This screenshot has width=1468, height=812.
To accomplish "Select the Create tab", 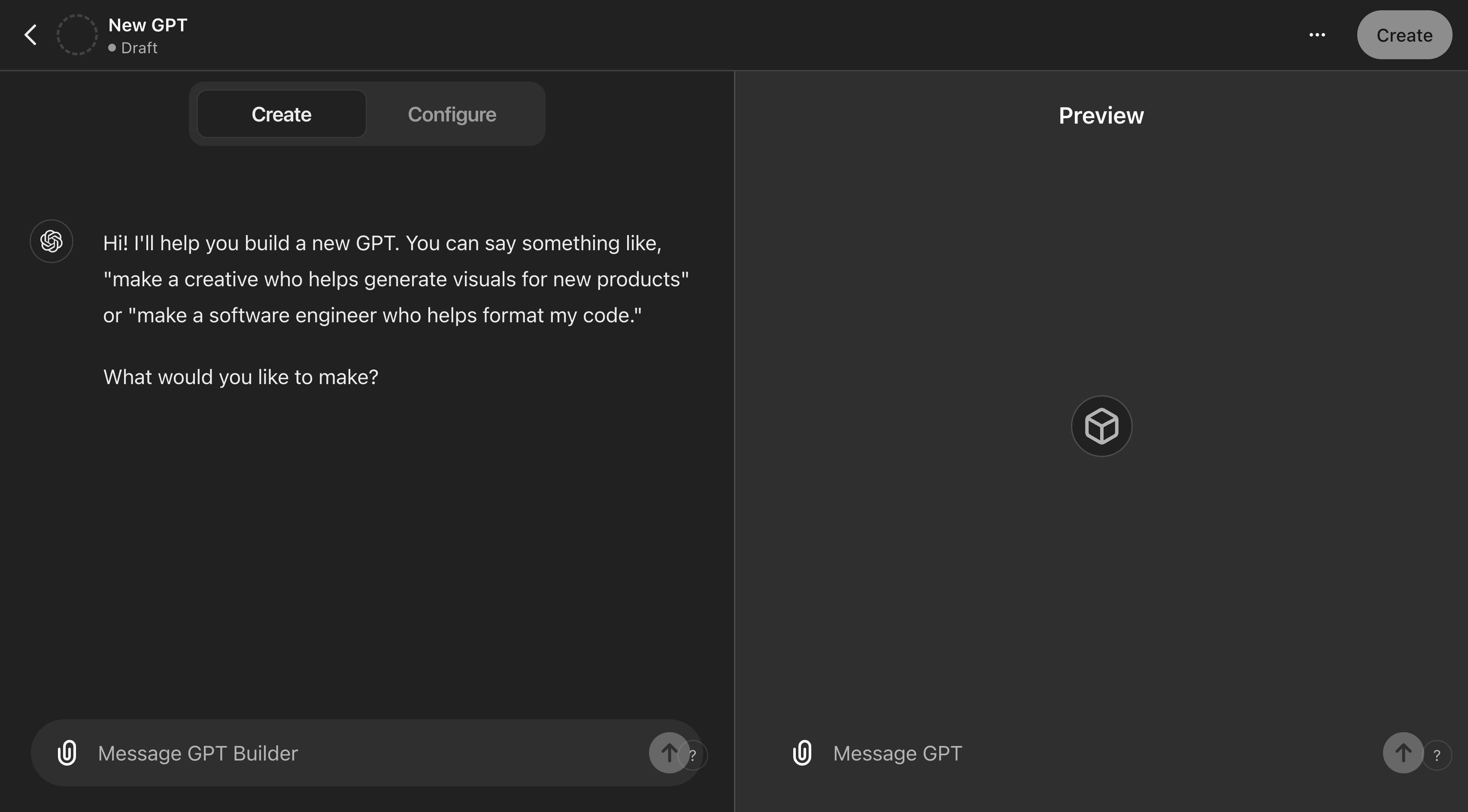I will [x=282, y=114].
